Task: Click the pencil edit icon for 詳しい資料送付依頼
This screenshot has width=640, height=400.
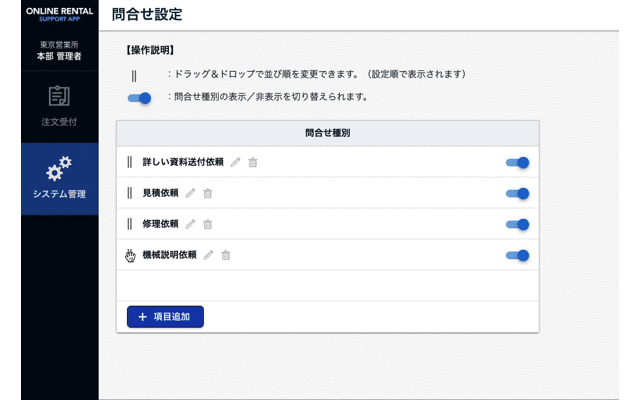Action: pos(236,162)
